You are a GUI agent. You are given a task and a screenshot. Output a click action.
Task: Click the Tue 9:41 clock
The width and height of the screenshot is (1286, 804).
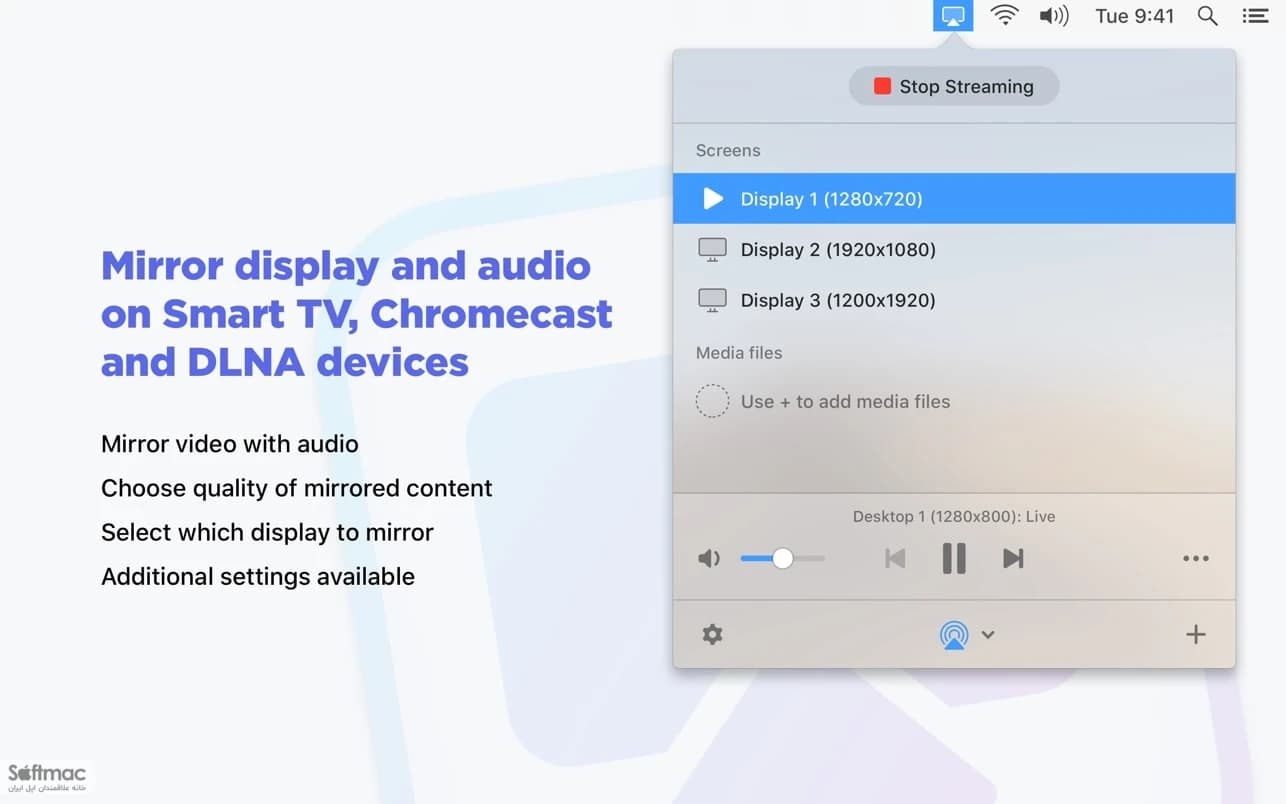click(1135, 16)
